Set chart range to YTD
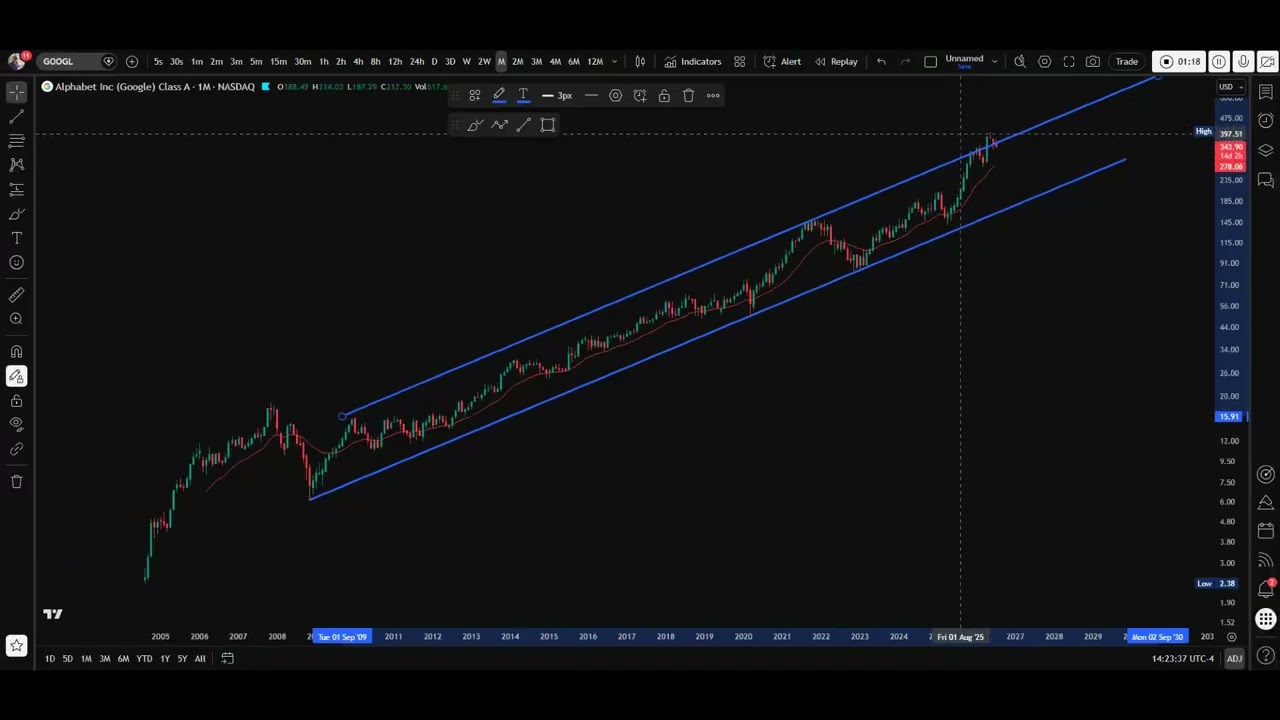This screenshot has width=1280, height=720. [x=144, y=658]
